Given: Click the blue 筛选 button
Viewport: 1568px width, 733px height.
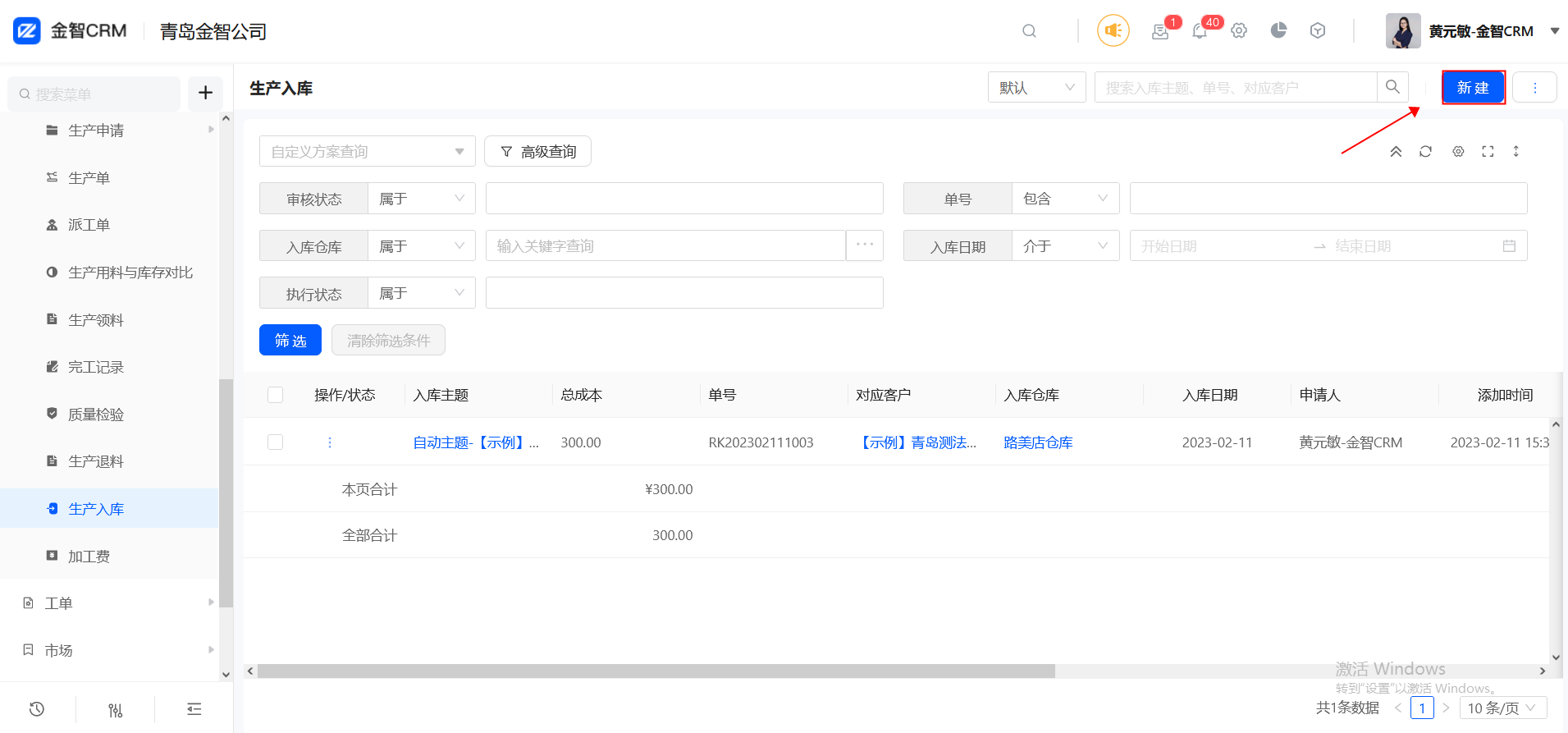Looking at the screenshot, I should click(x=290, y=340).
